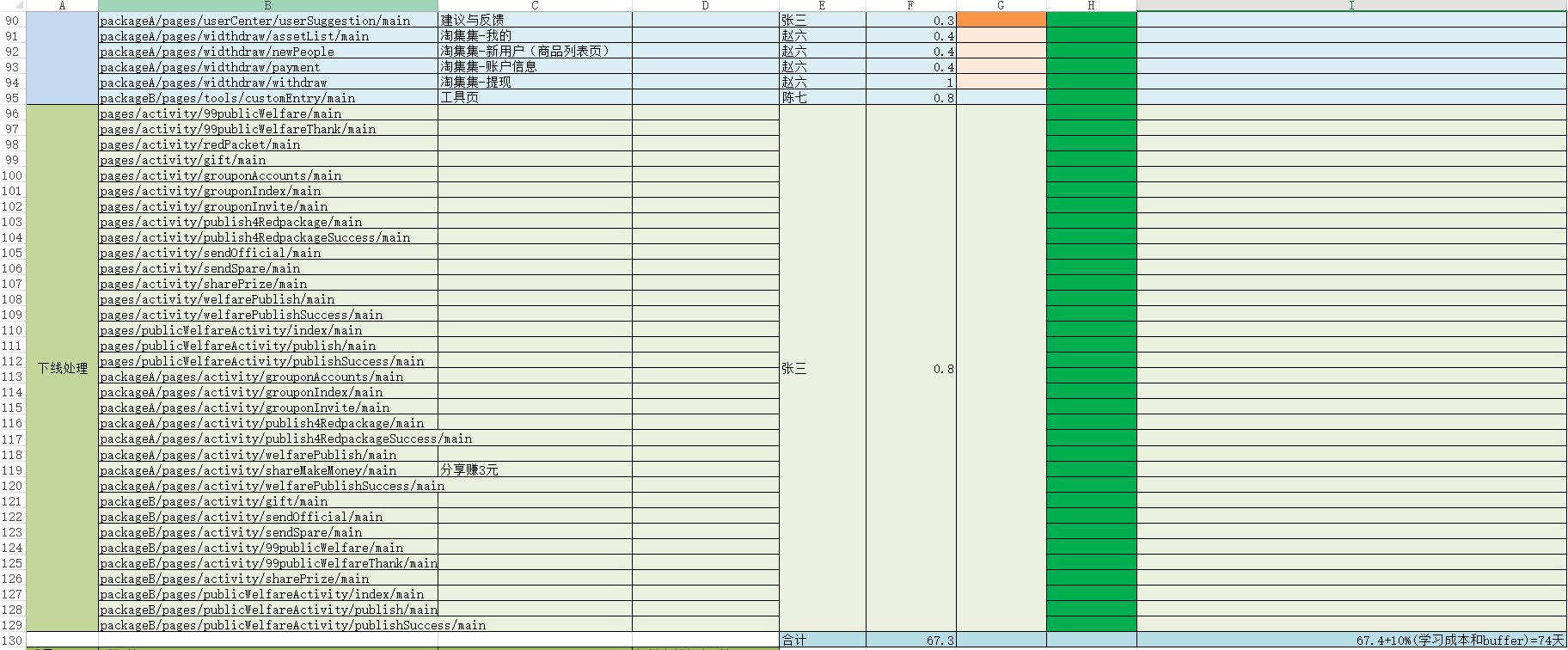Click cell packageA/pages/userCenter/userSuggestion/main
The height and width of the screenshot is (650, 1568).
pos(268,20)
